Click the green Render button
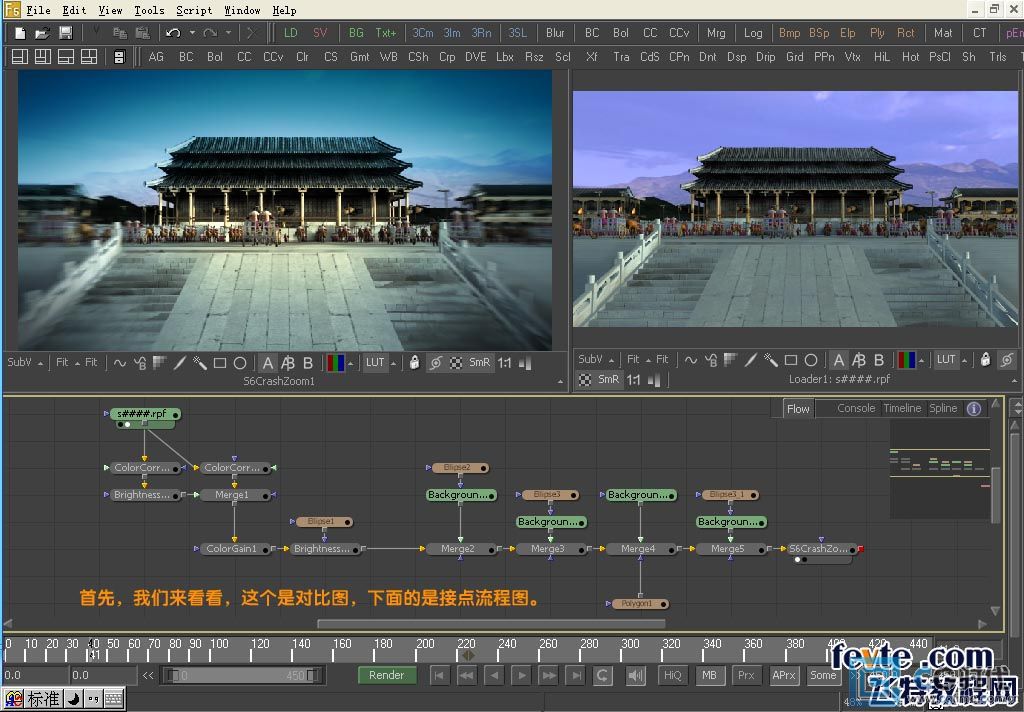 click(387, 675)
